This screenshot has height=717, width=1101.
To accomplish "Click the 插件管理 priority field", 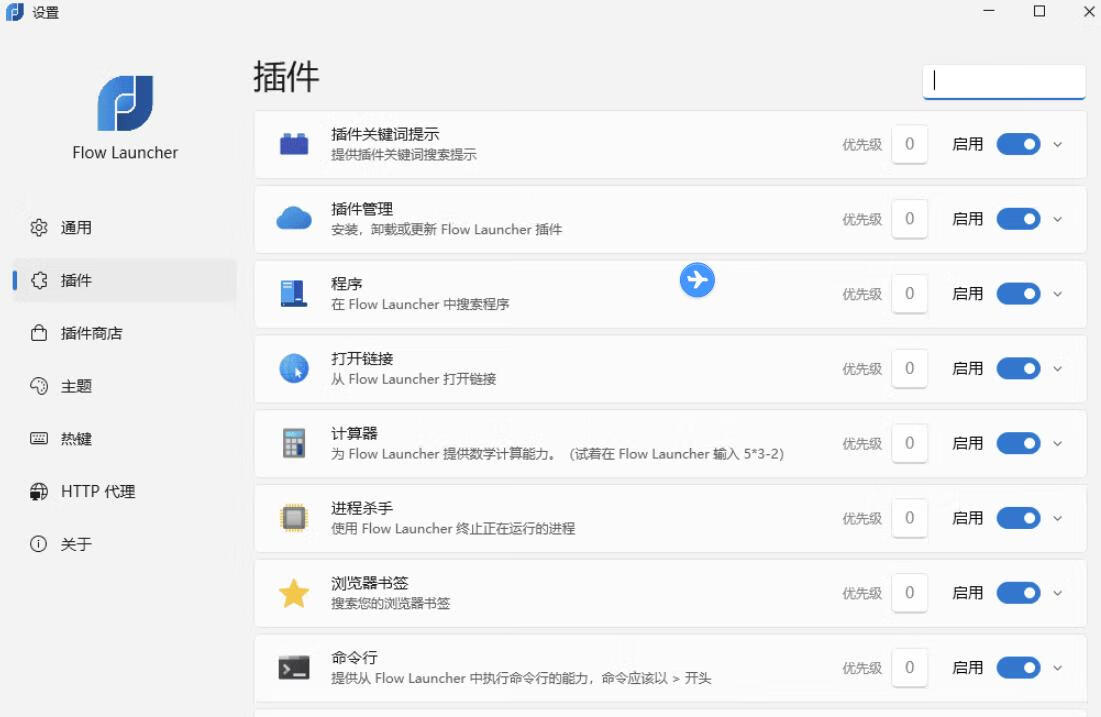I will tap(909, 219).
